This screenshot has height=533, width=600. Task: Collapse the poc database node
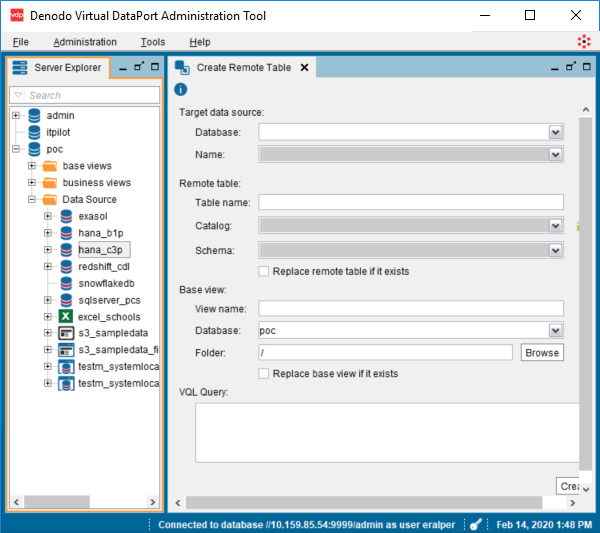(16, 149)
